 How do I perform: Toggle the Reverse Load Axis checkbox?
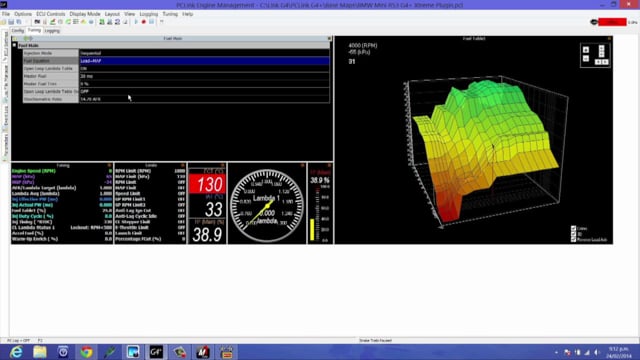tap(573, 240)
